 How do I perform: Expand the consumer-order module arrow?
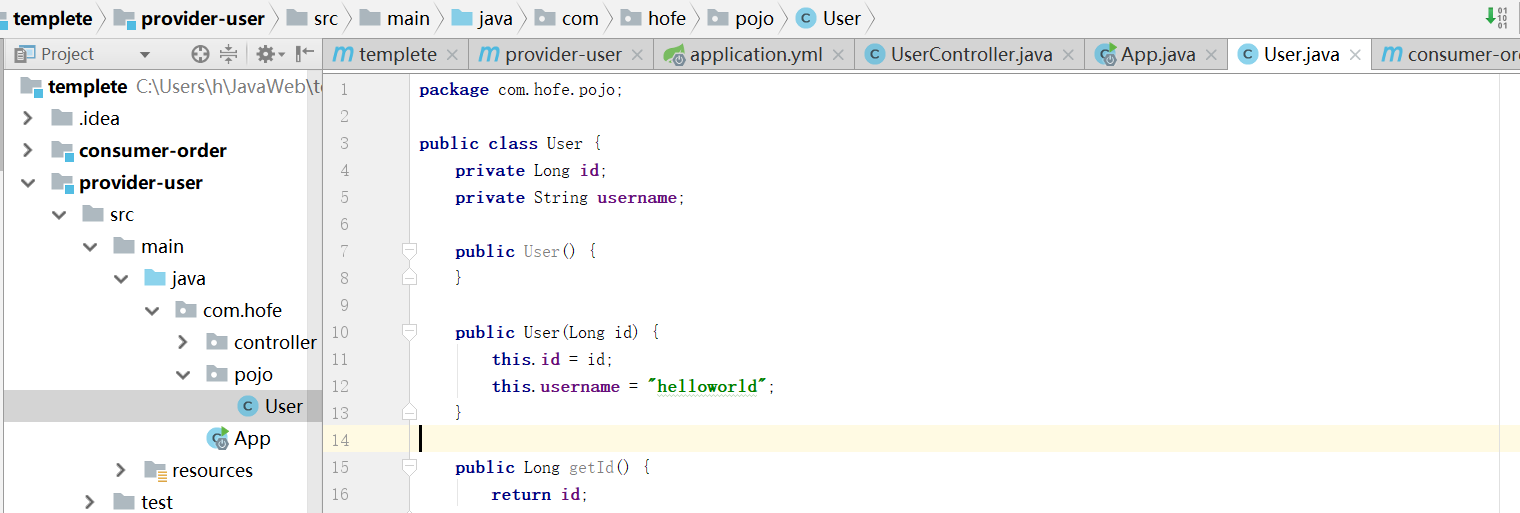[28, 150]
